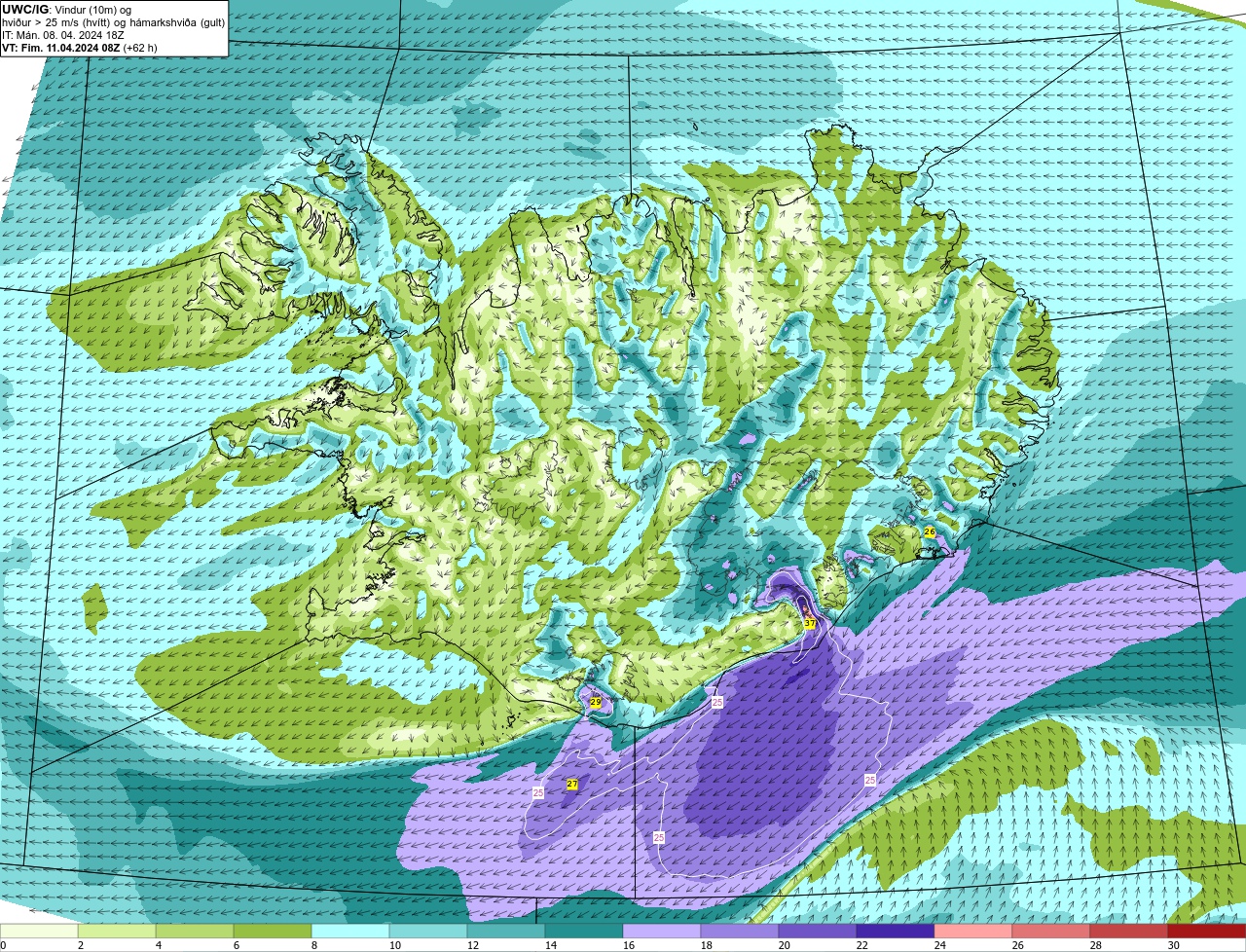
Task: Pick the 28–30 m/s red legend swatch
Action: pyautogui.click(x=1129, y=932)
